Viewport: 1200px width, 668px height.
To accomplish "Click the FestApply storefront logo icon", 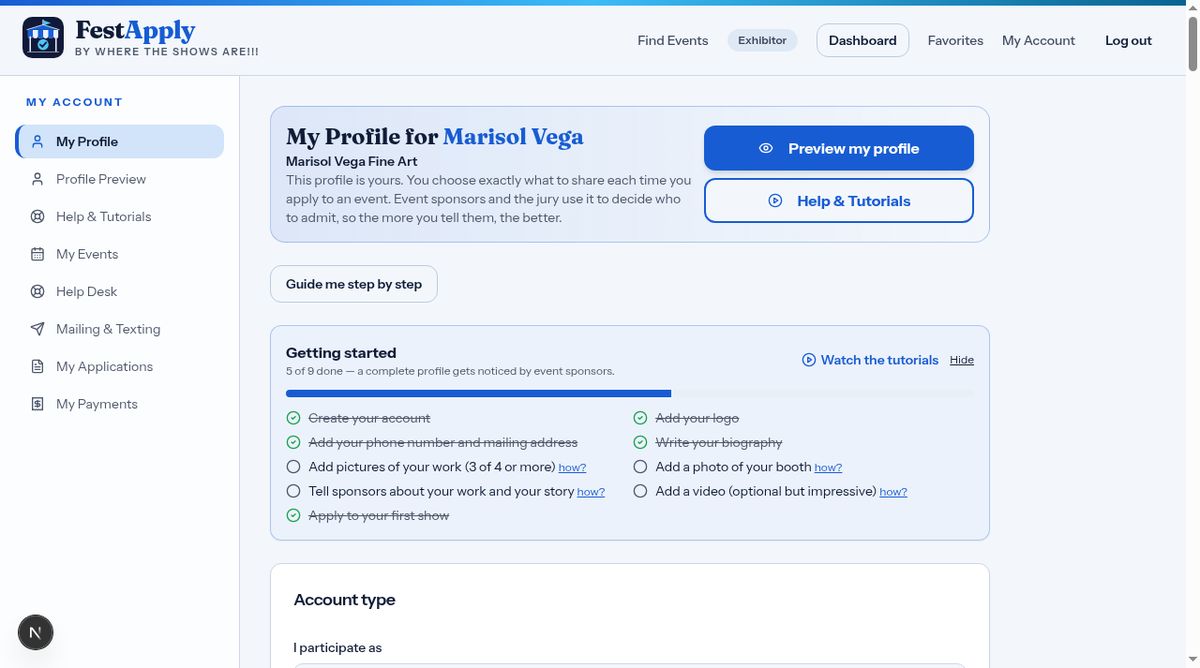I will click(43, 38).
